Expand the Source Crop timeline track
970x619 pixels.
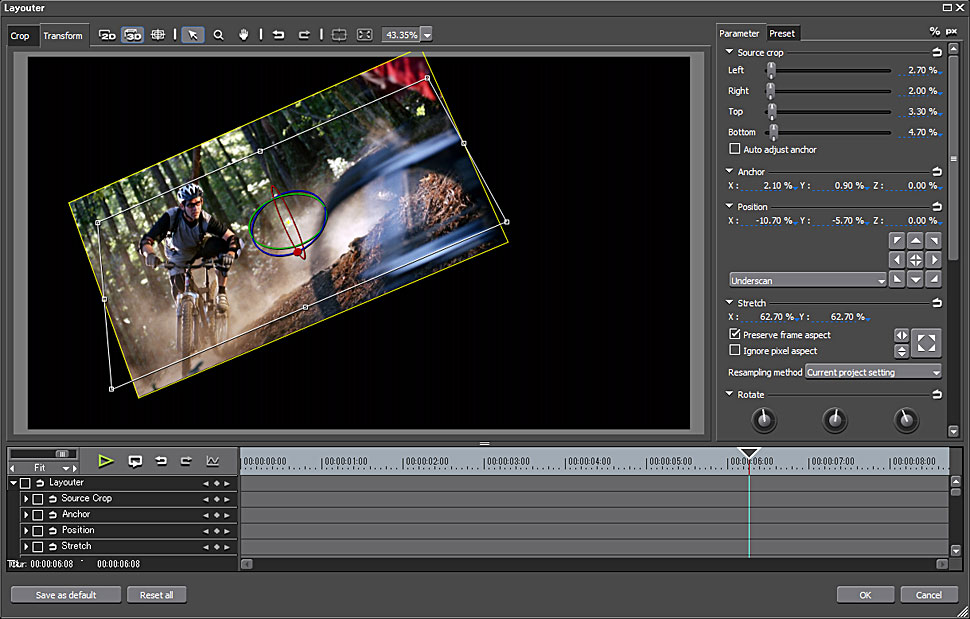26,498
